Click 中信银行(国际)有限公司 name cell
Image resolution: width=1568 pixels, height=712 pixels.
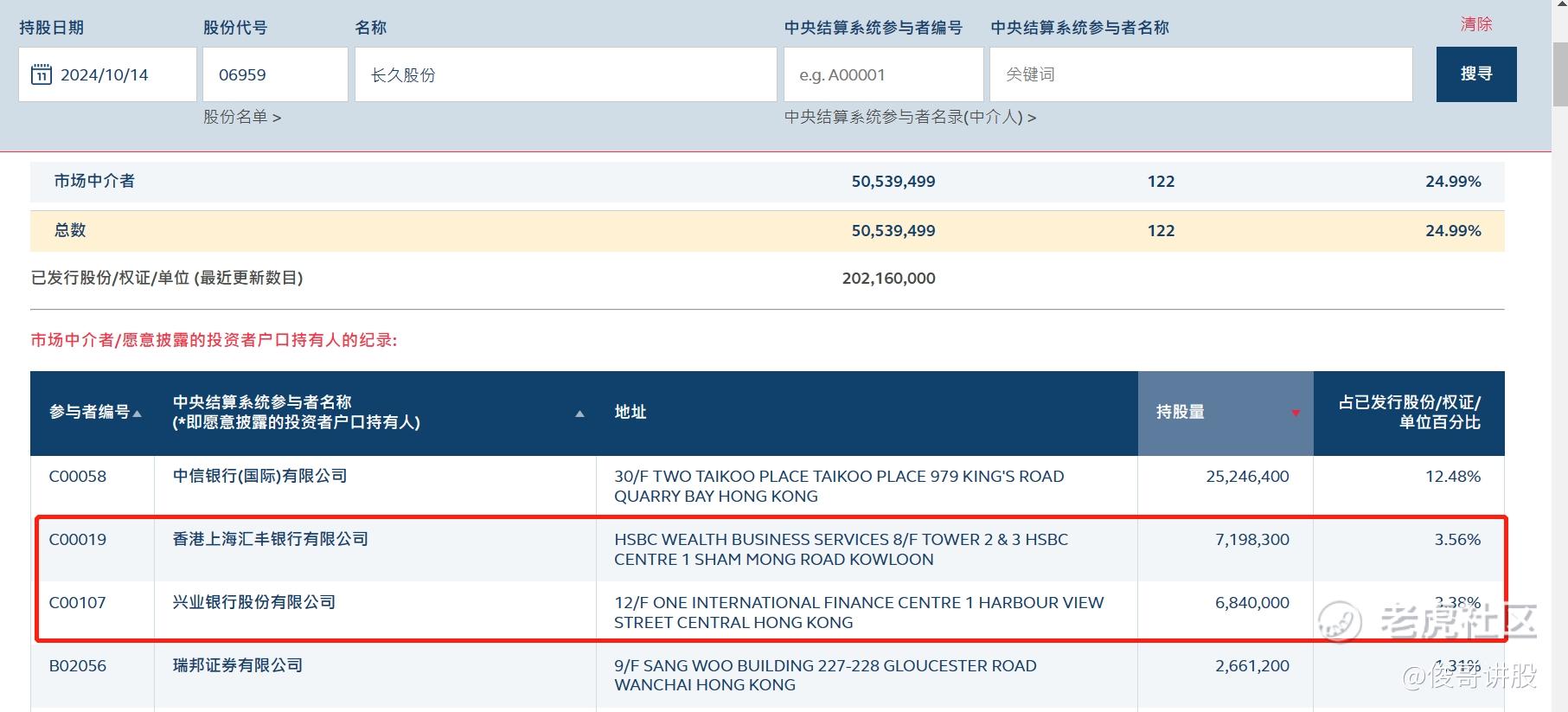tap(259, 477)
